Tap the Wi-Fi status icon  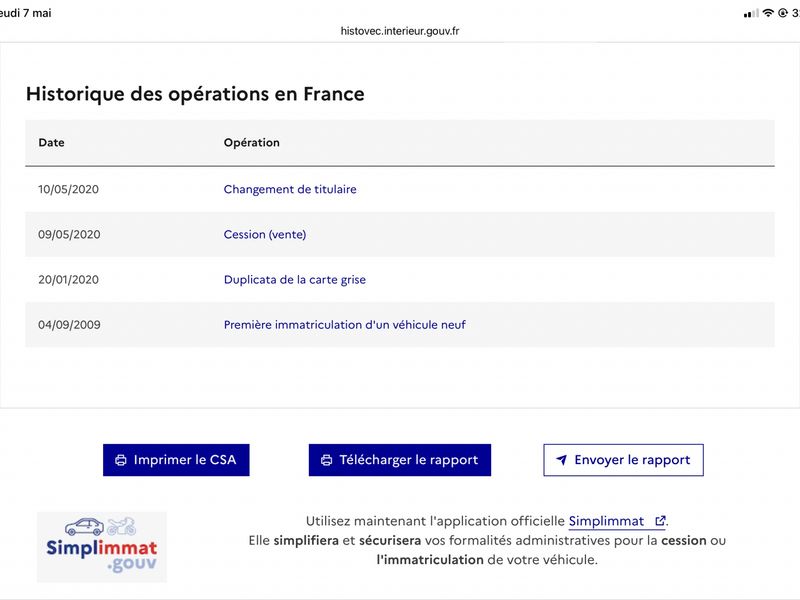coord(768,13)
